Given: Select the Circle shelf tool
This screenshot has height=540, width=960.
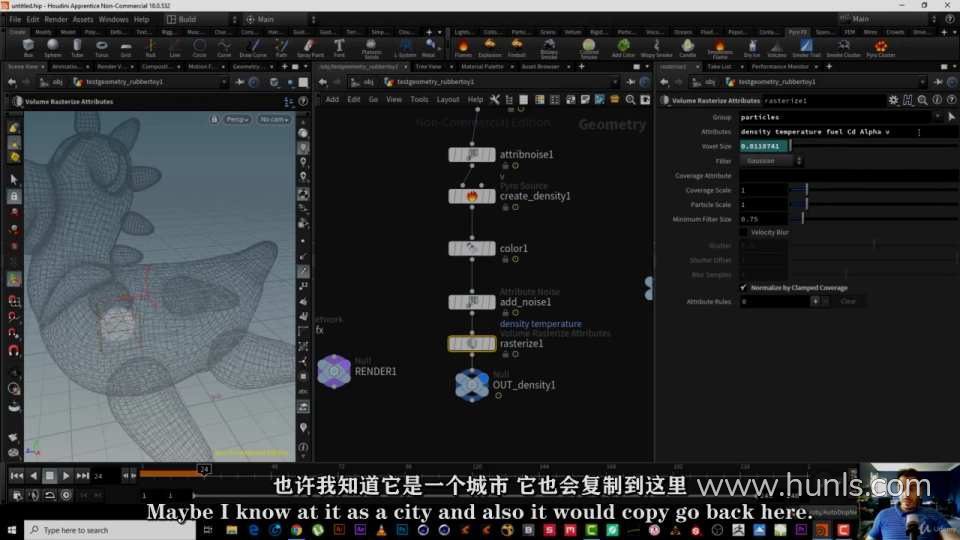Looking at the screenshot, I should 200,47.
